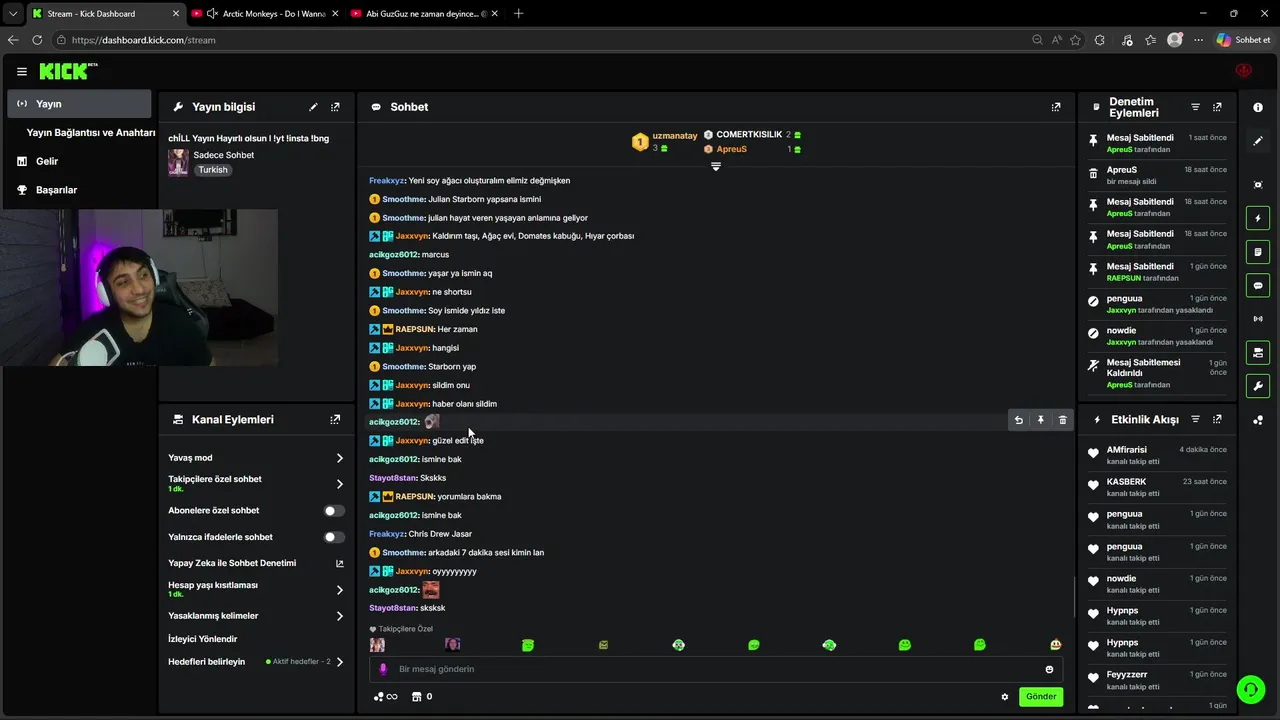Viewport: 1280px width, 720px height.
Task: Click the infinity points icon below chat
Action: [x=385, y=697]
